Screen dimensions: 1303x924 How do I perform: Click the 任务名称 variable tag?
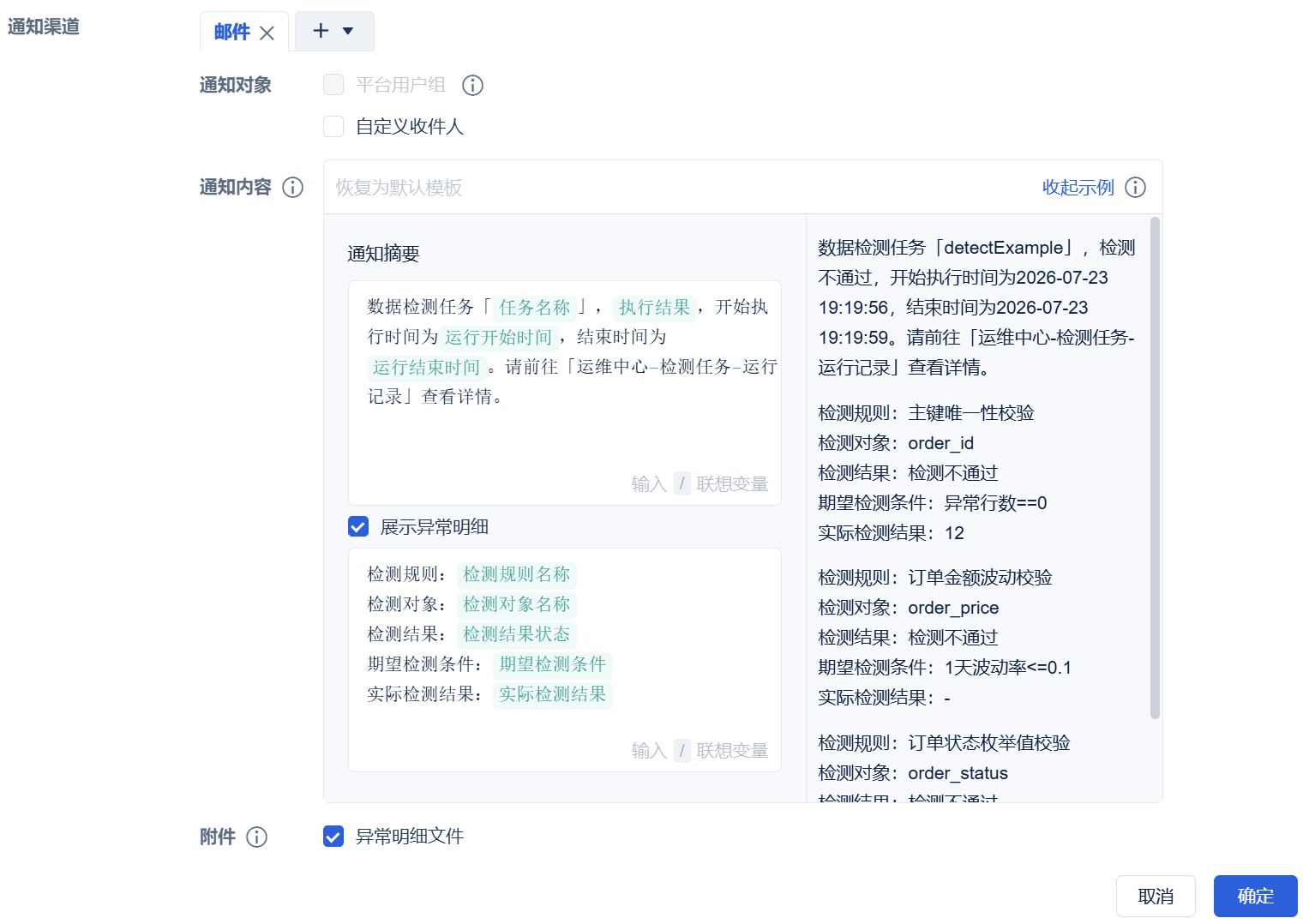(534, 307)
